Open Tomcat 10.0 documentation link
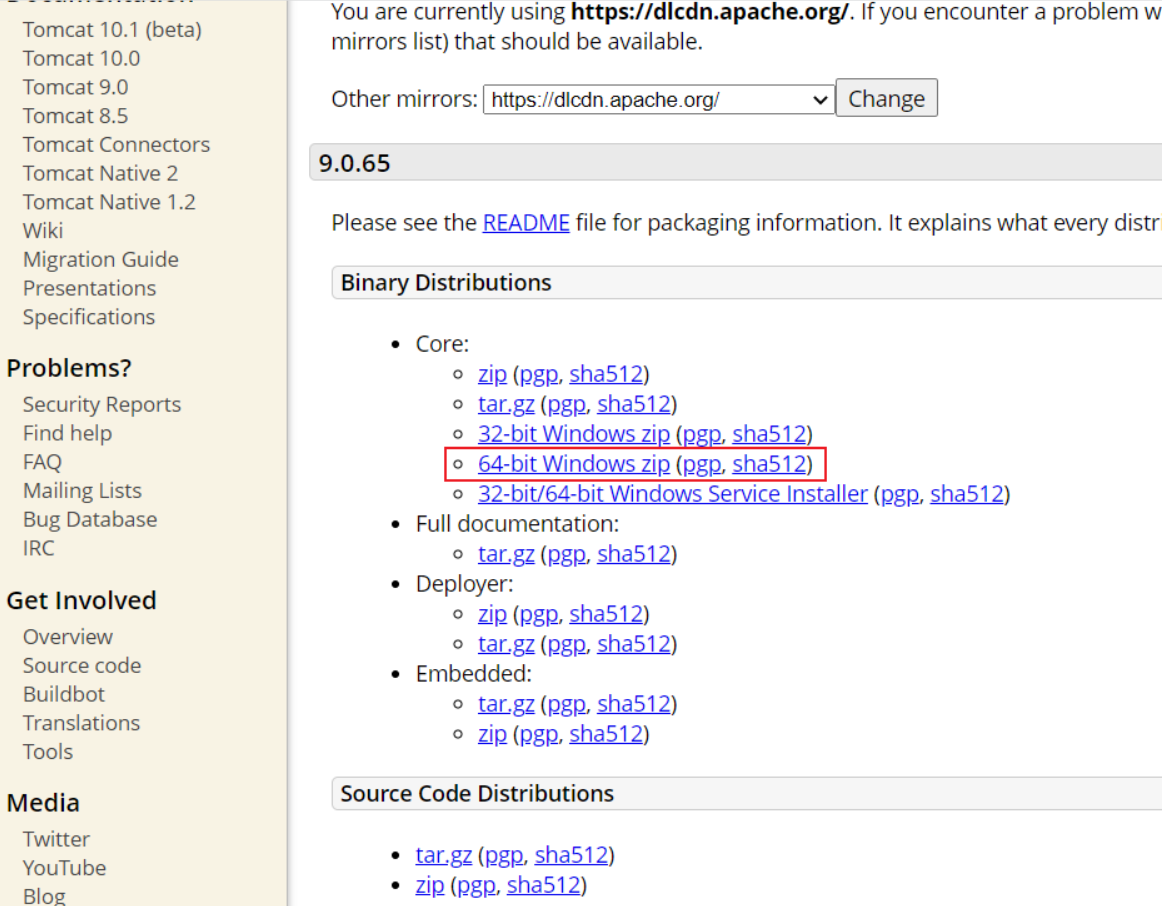 [81, 58]
